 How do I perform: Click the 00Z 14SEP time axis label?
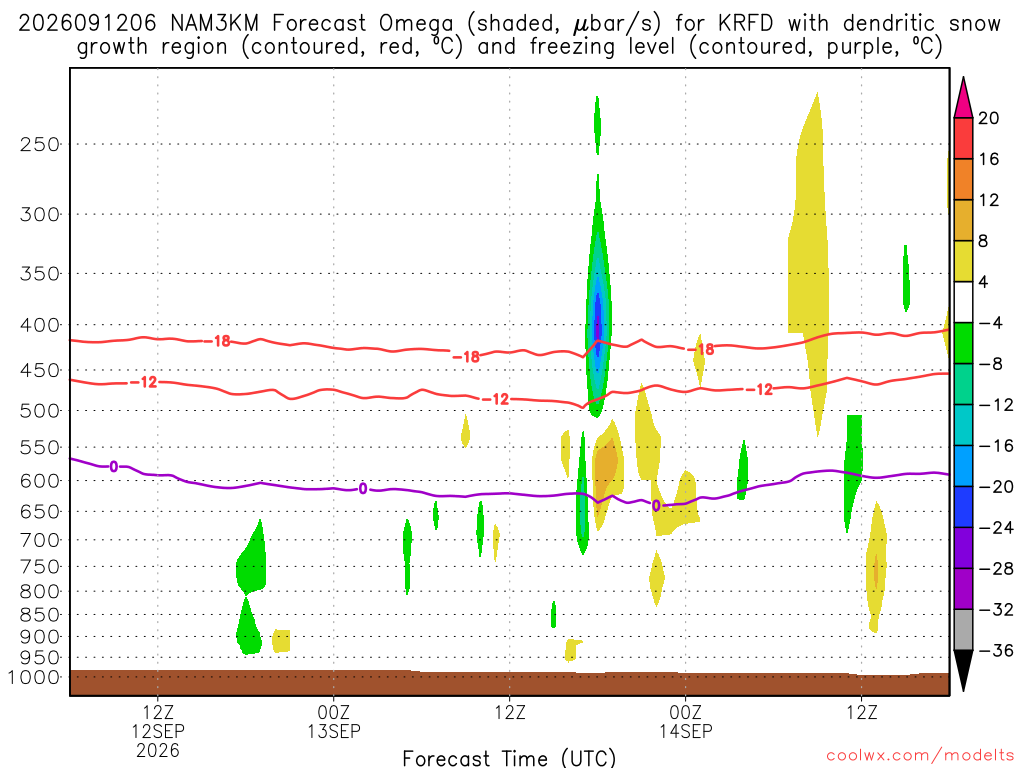point(686,722)
